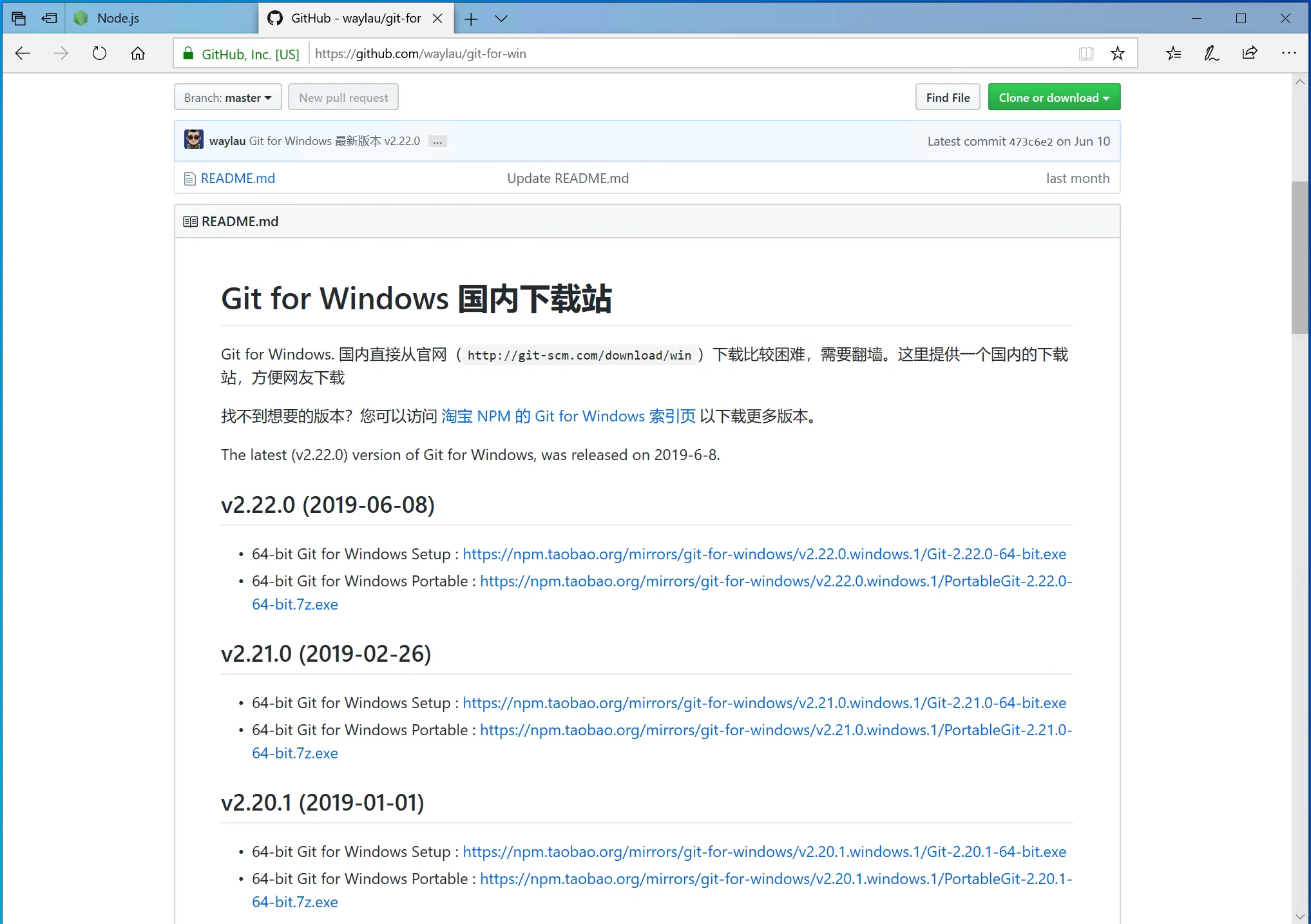Click the back navigation arrow
Viewport: 1311px width, 924px height.
click(x=23, y=53)
